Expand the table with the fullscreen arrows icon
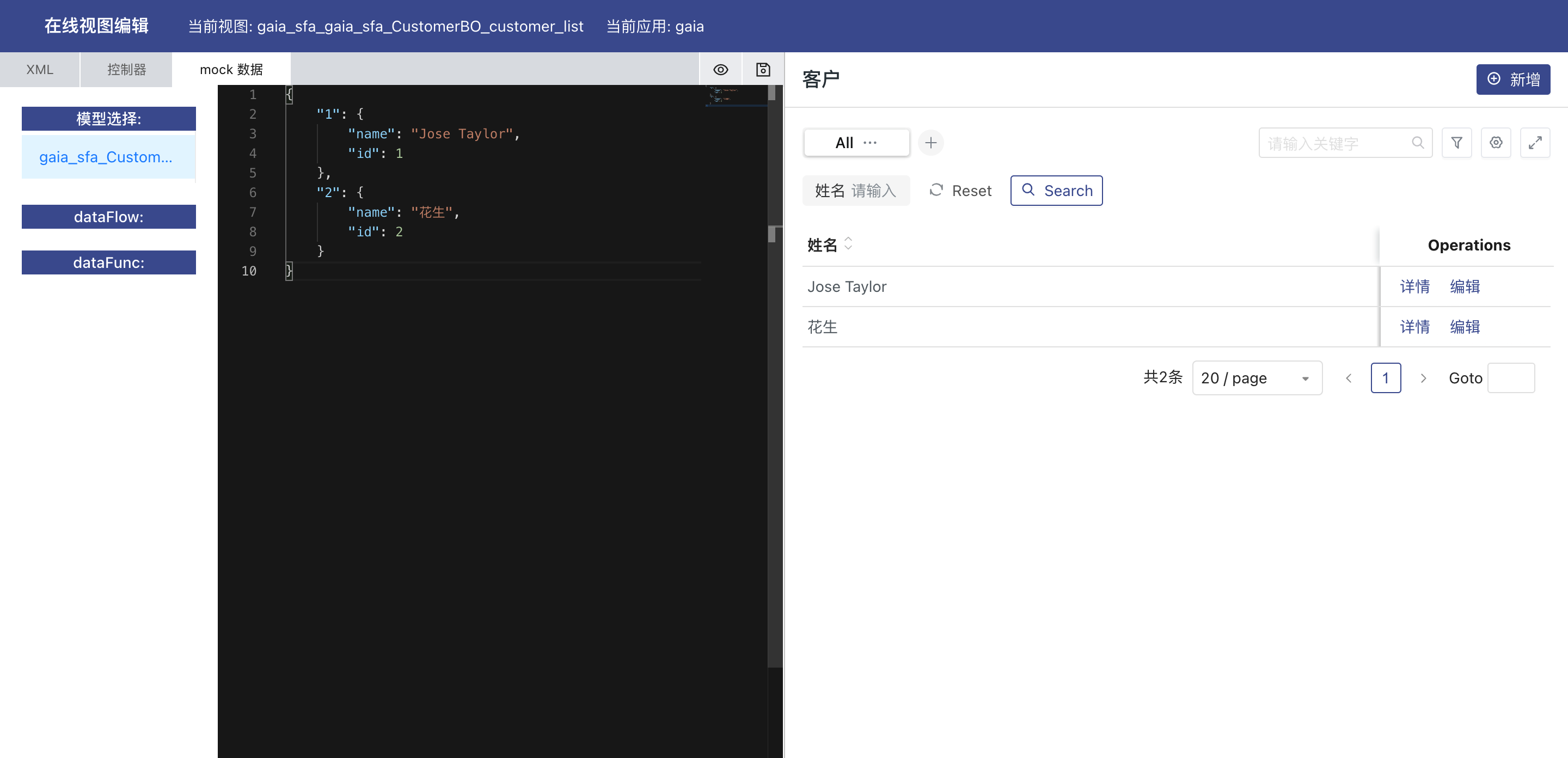Viewport: 1568px width, 758px height. [x=1536, y=143]
